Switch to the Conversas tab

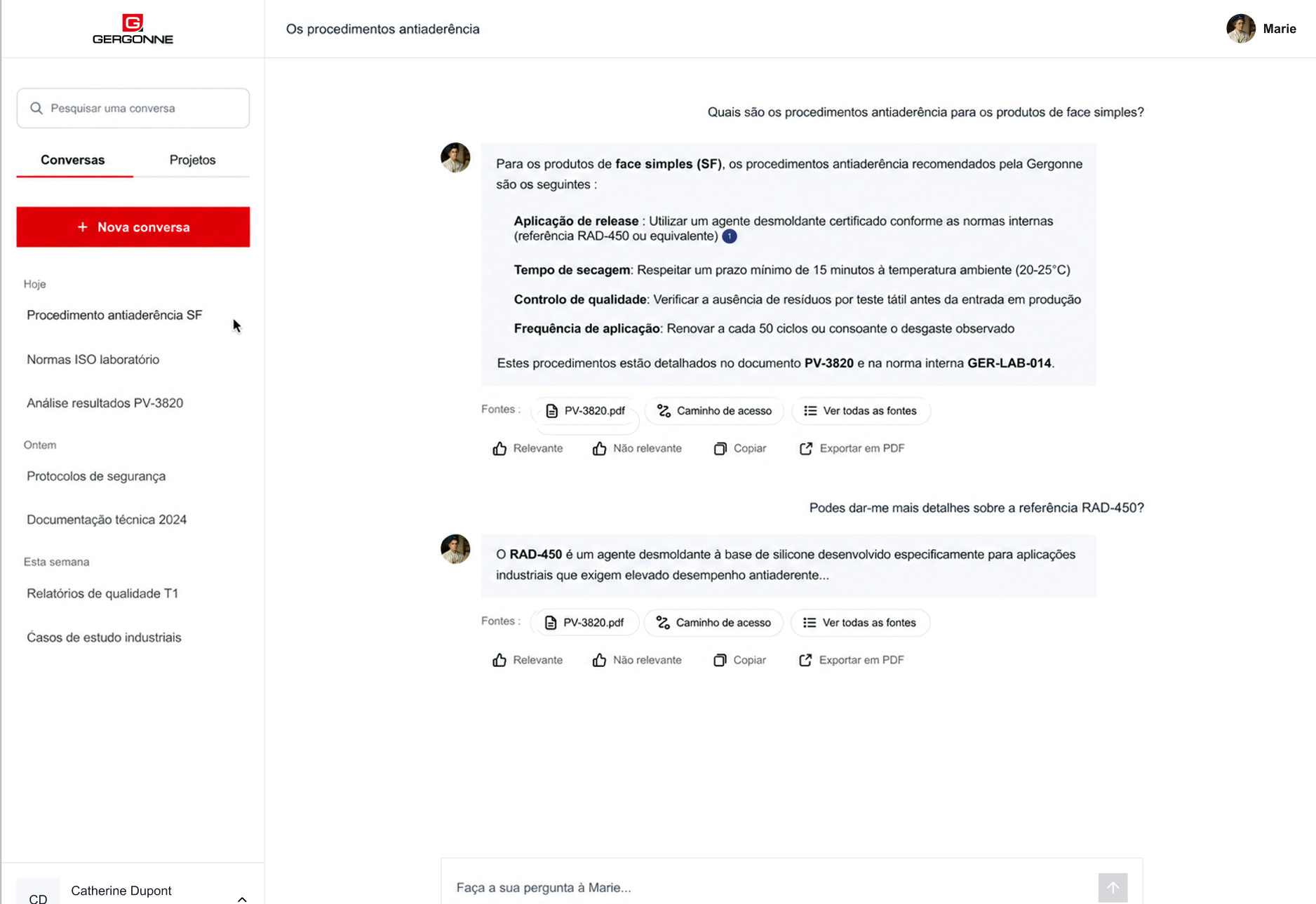73,160
